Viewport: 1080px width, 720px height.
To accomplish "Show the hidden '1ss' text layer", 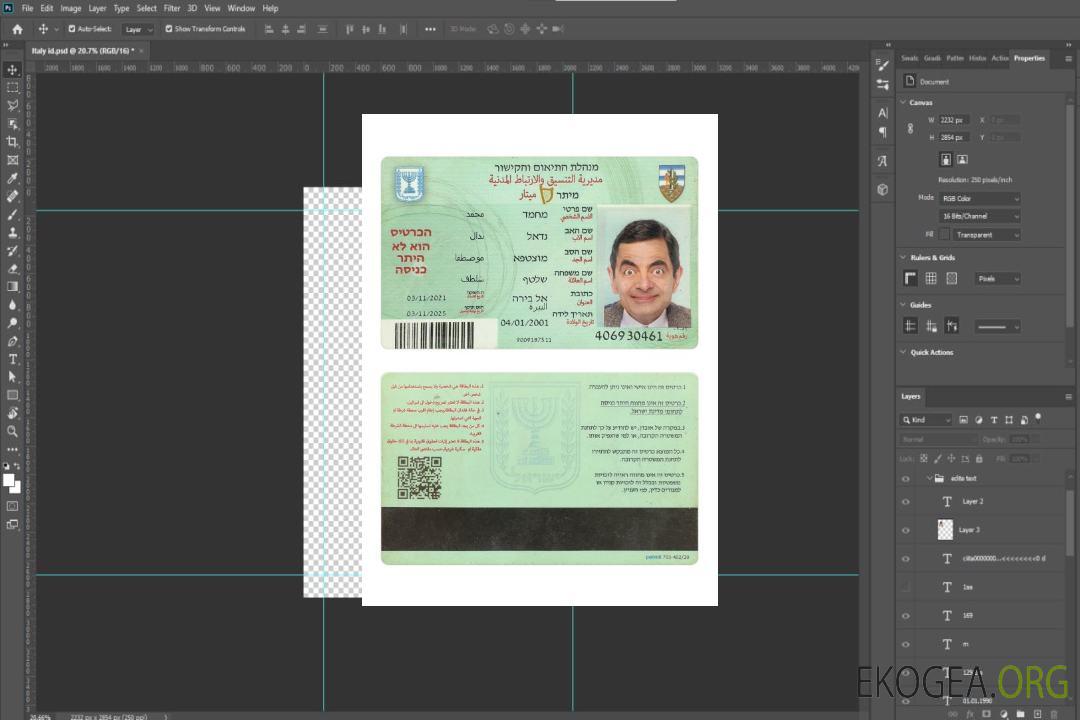I will point(906,588).
